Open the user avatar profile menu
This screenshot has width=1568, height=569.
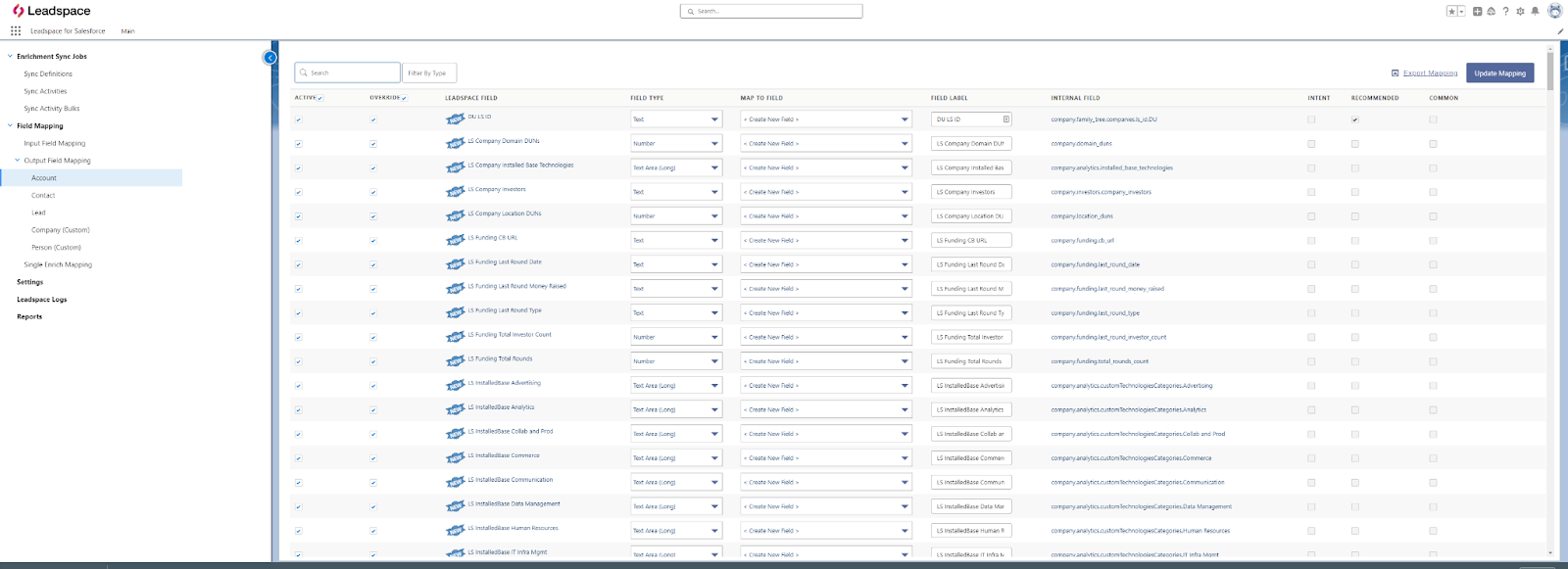(x=1554, y=12)
